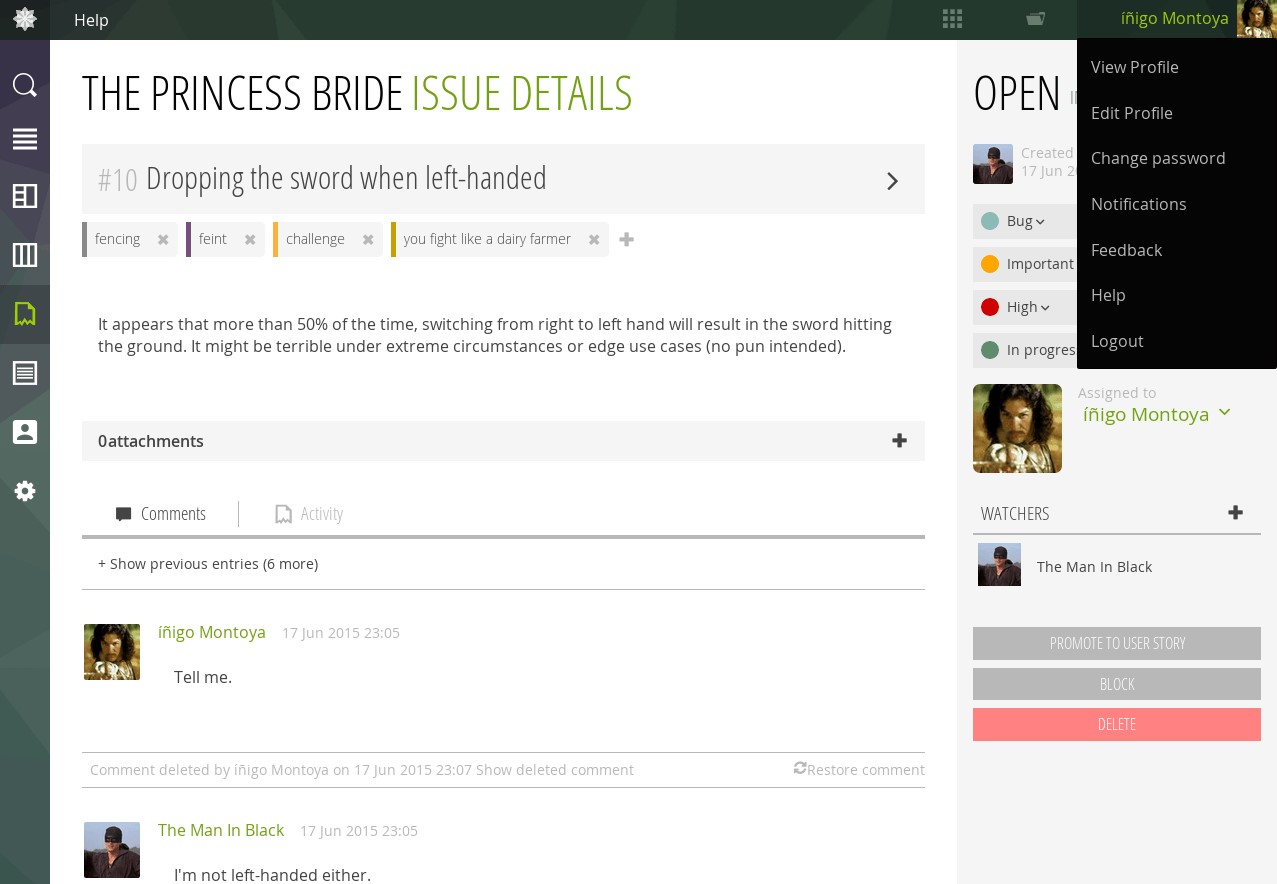Screen dimensions: 1277x884
Task: Click the Block button
Action: (x=1117, y=684)
